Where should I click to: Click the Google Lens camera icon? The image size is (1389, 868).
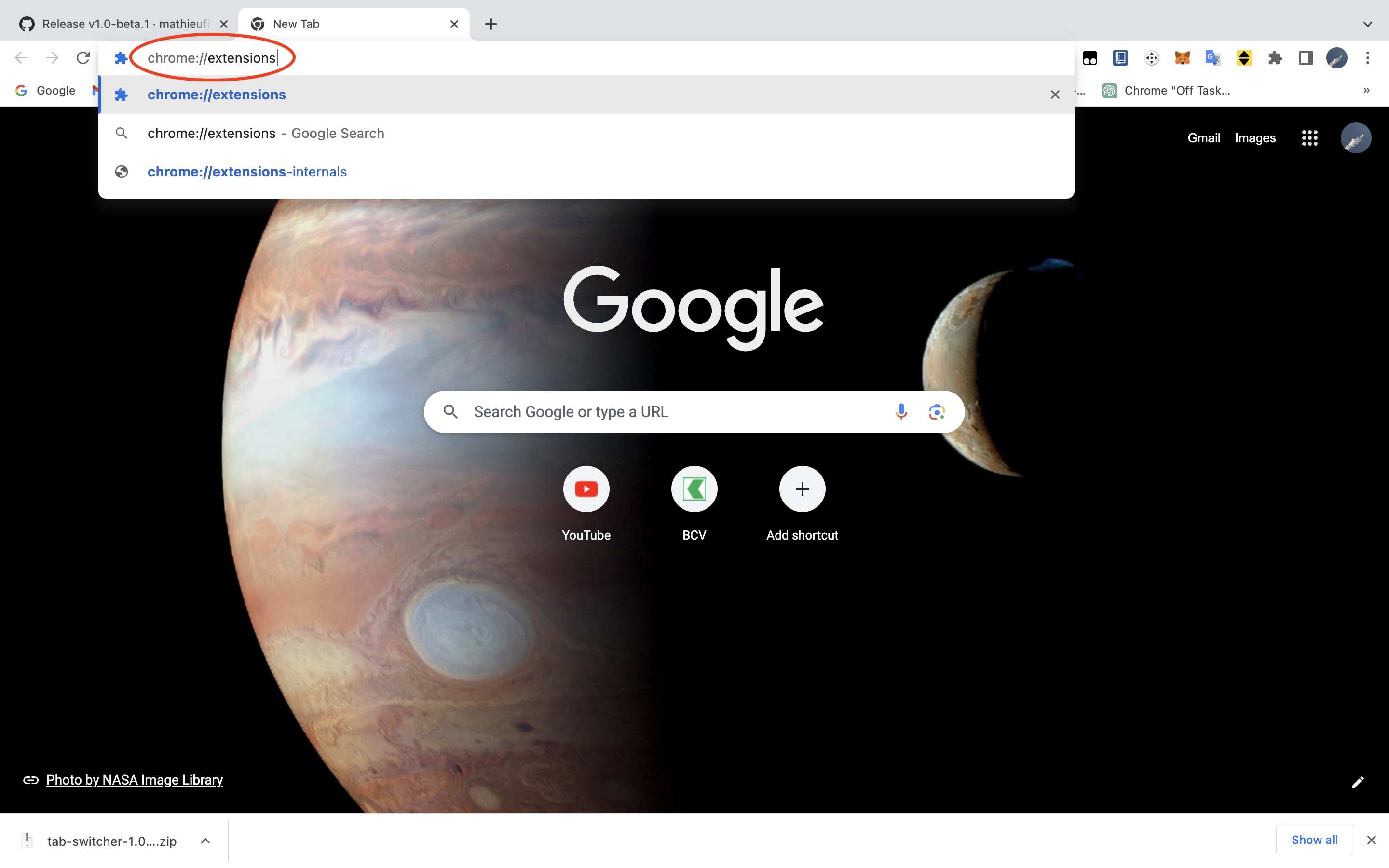(936, 411)
